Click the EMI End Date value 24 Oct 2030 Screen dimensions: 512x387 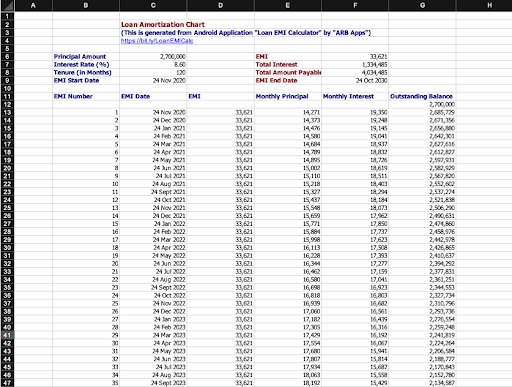355,81
